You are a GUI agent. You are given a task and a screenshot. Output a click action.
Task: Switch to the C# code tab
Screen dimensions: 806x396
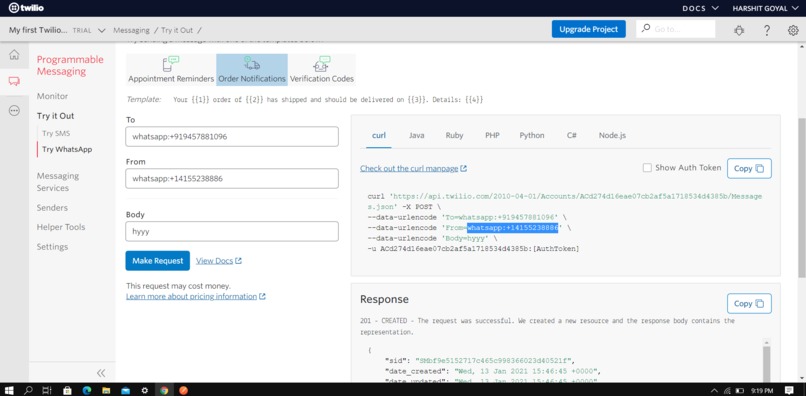coord(572,135)
